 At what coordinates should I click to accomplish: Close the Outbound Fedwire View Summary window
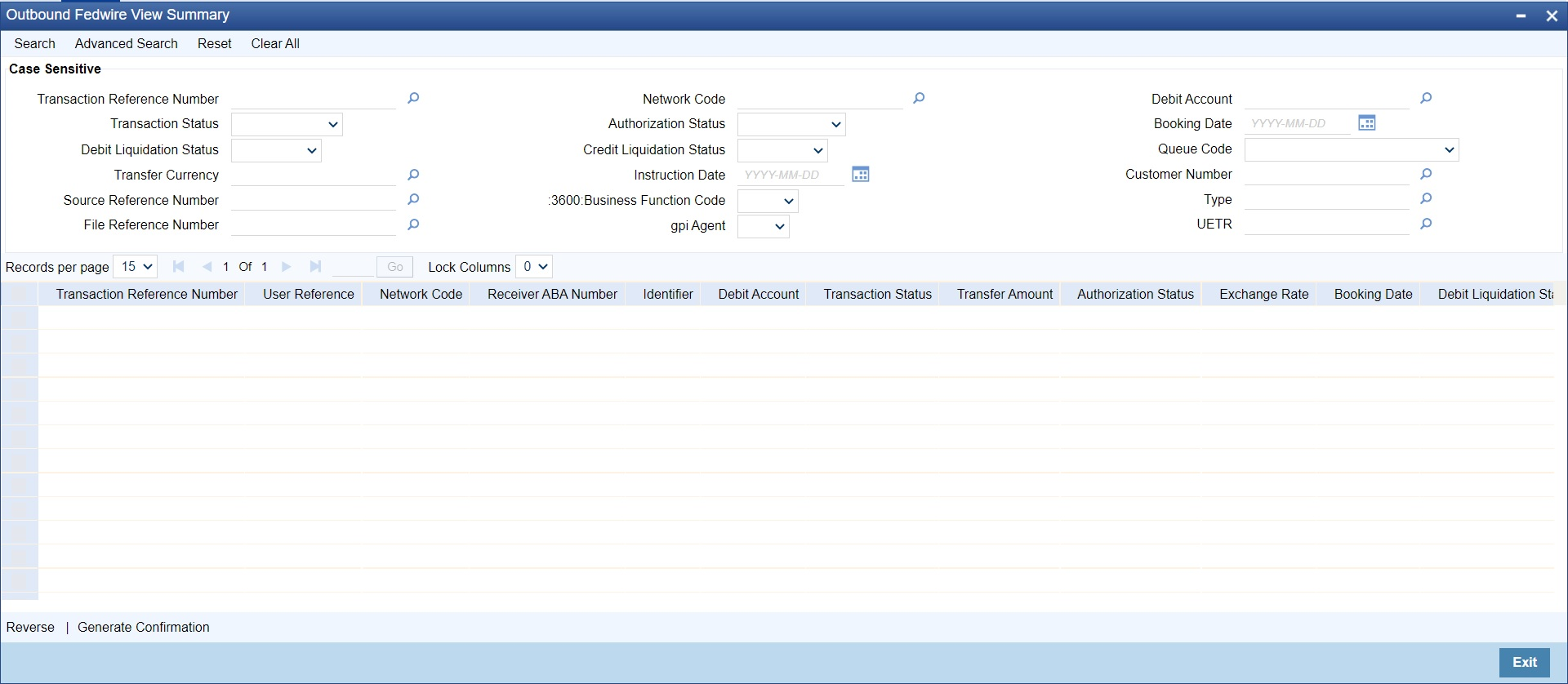pyautogui.click(x=1552, y=16)
